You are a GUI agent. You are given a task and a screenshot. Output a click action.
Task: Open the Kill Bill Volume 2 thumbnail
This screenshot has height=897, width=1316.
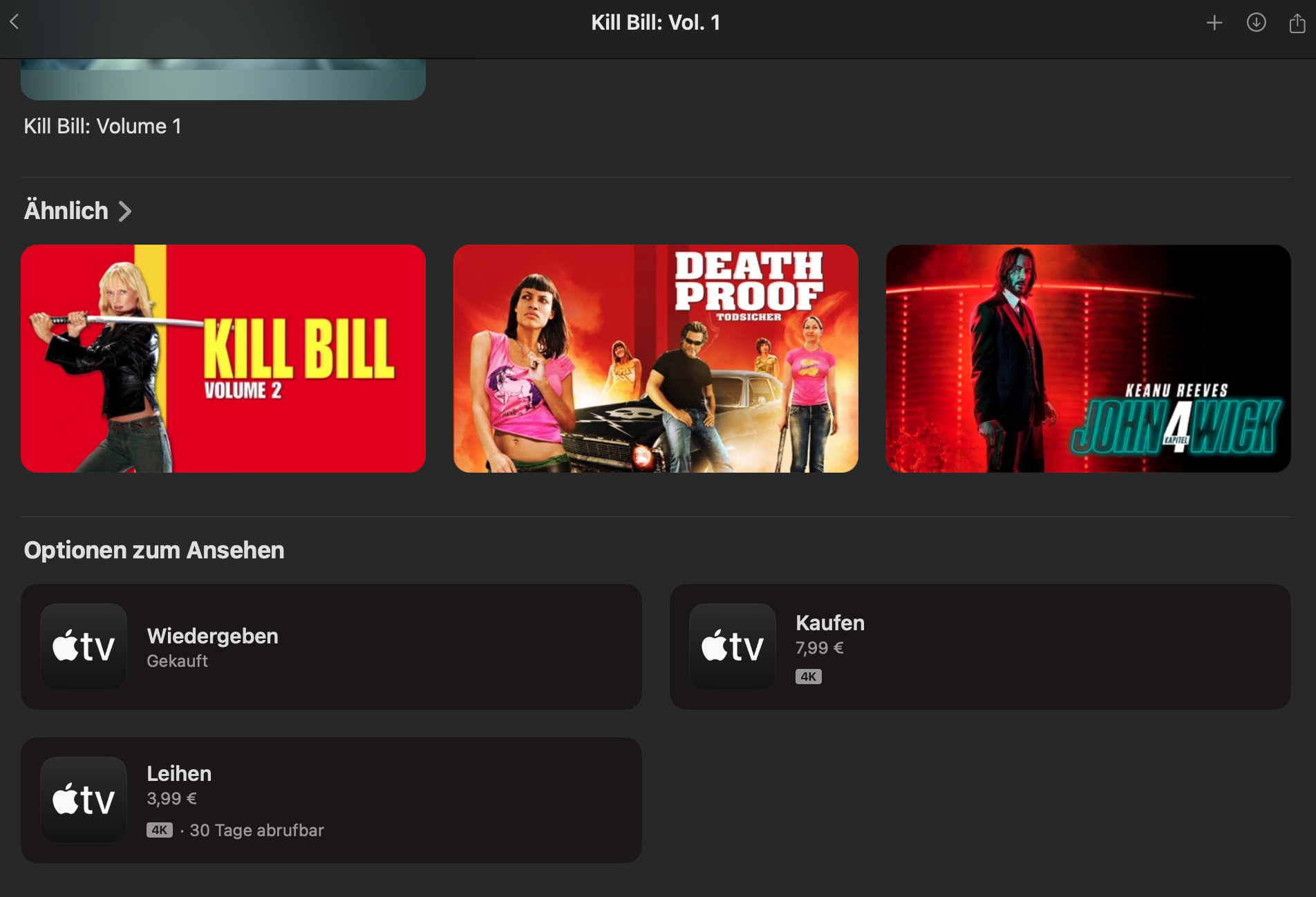(223, 359)
